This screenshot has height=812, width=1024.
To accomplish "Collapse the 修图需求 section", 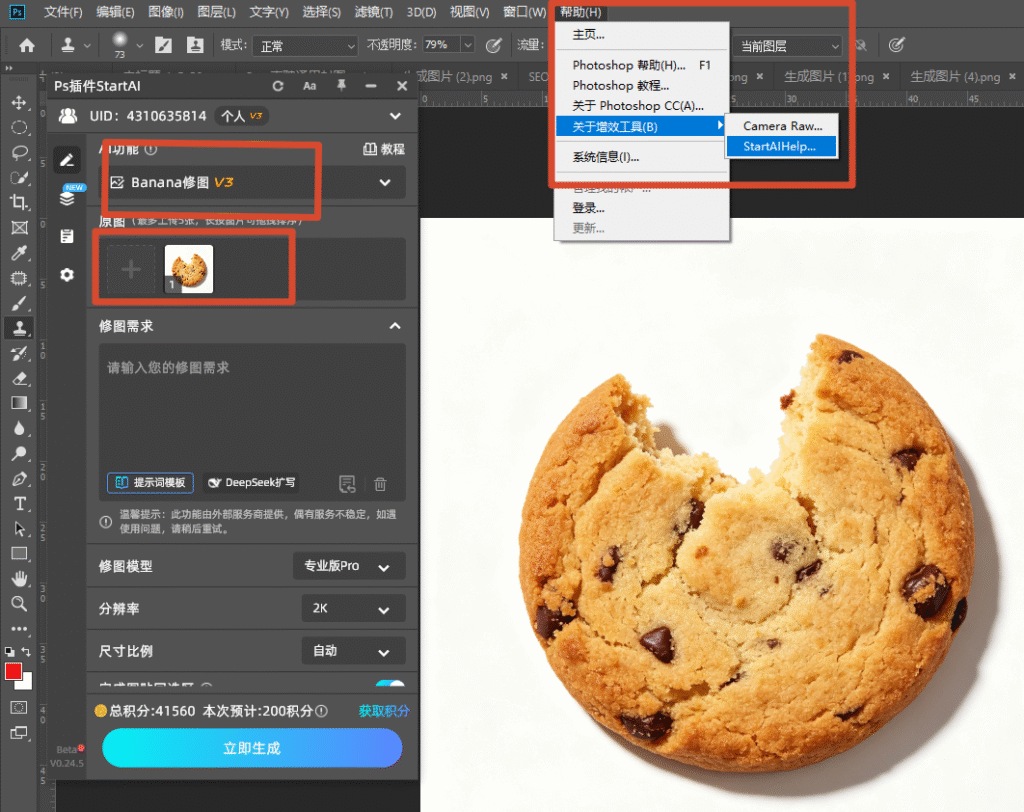I will coord(395,326).
